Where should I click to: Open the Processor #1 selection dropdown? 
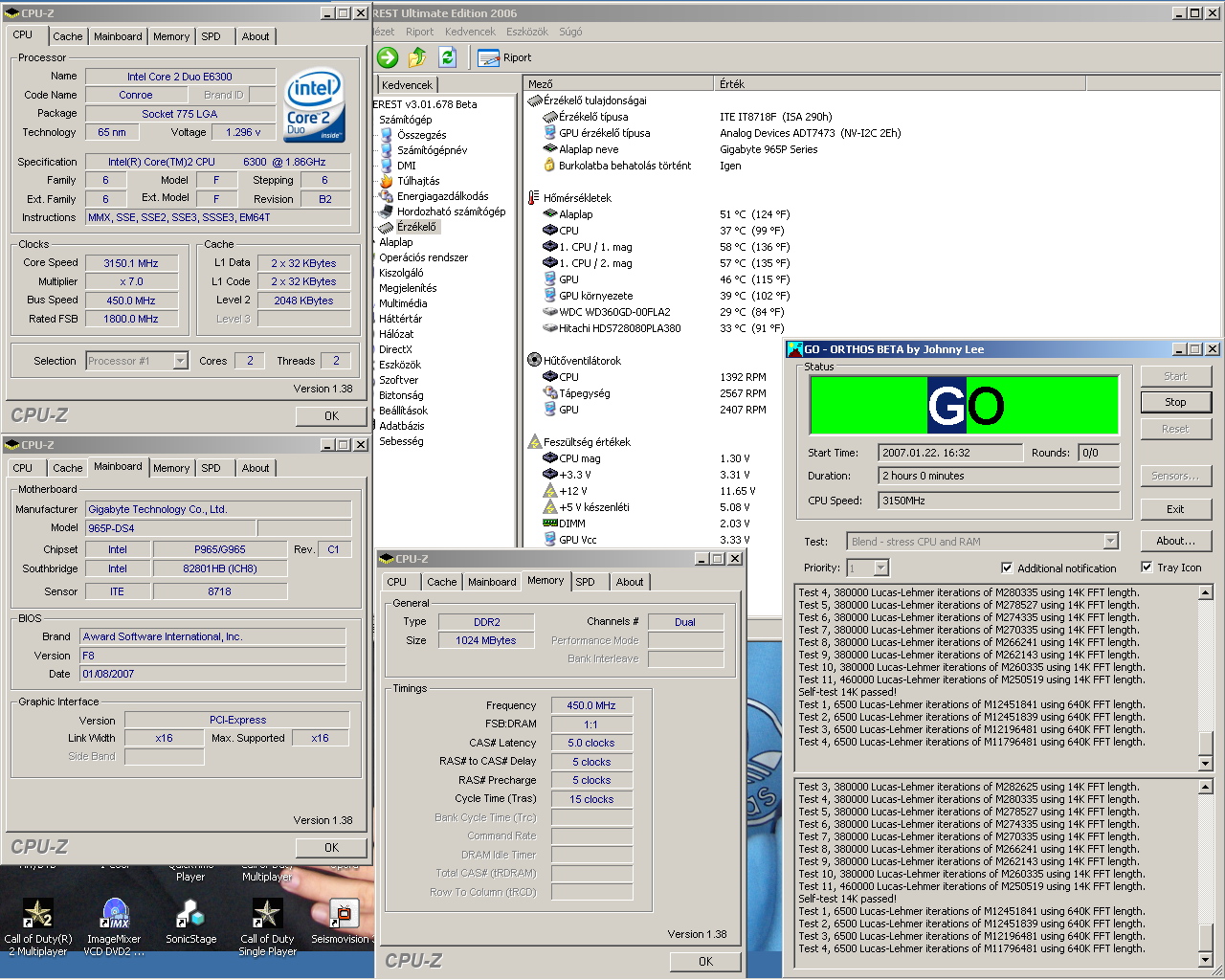180,361
